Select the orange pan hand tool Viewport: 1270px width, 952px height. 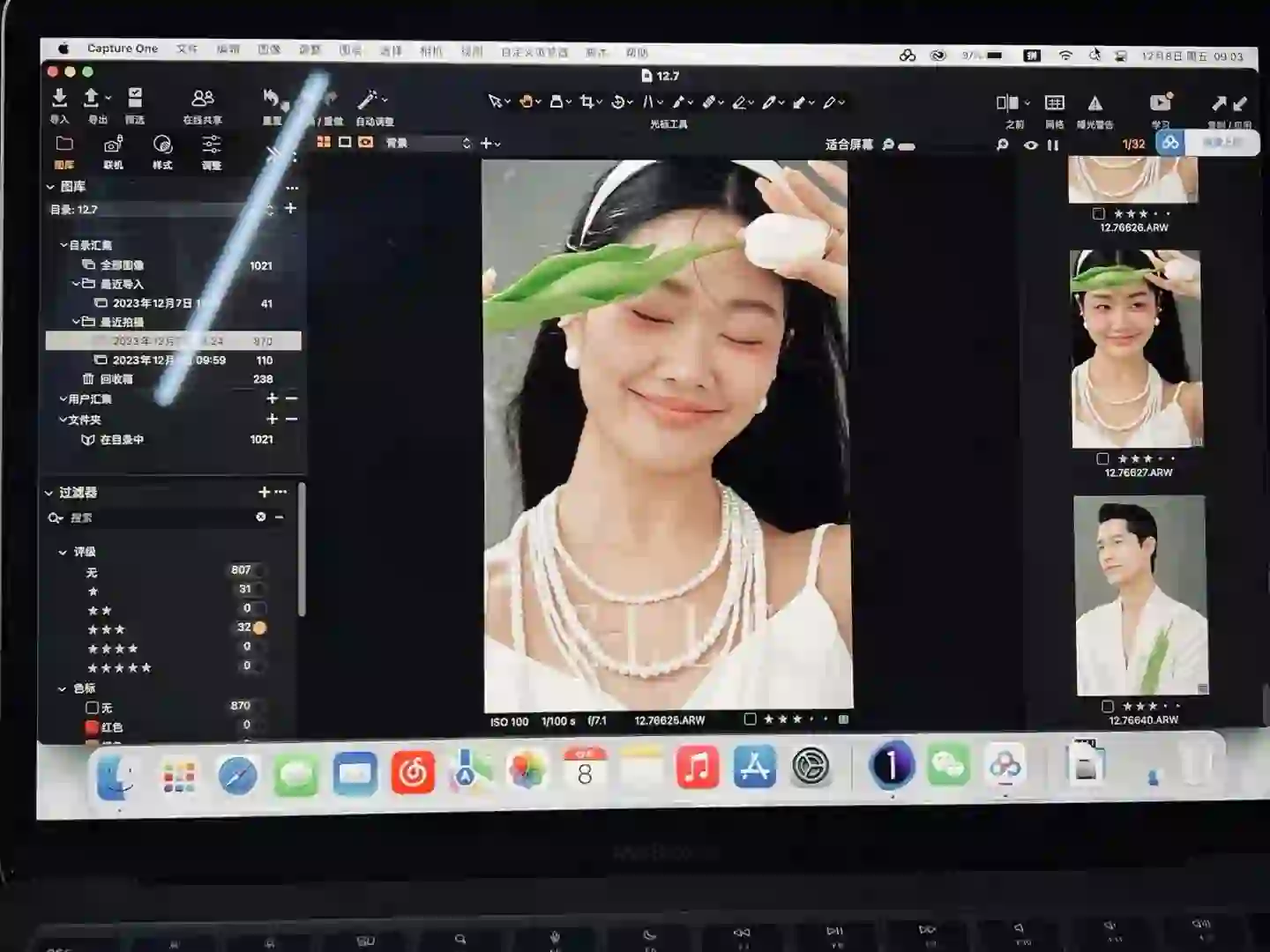526,102
